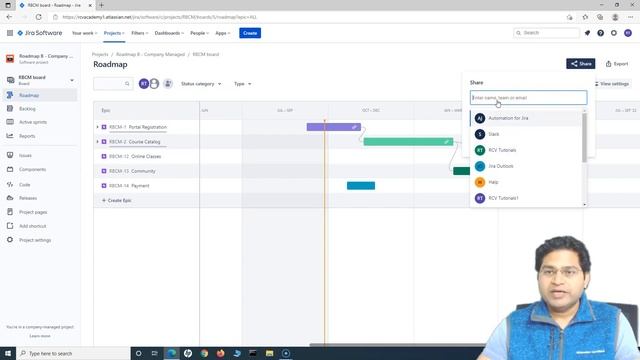The width and height of the screenshot is (640, 360).
Task: Click the Projects breadcrumb link
Action: click(100, 54)
